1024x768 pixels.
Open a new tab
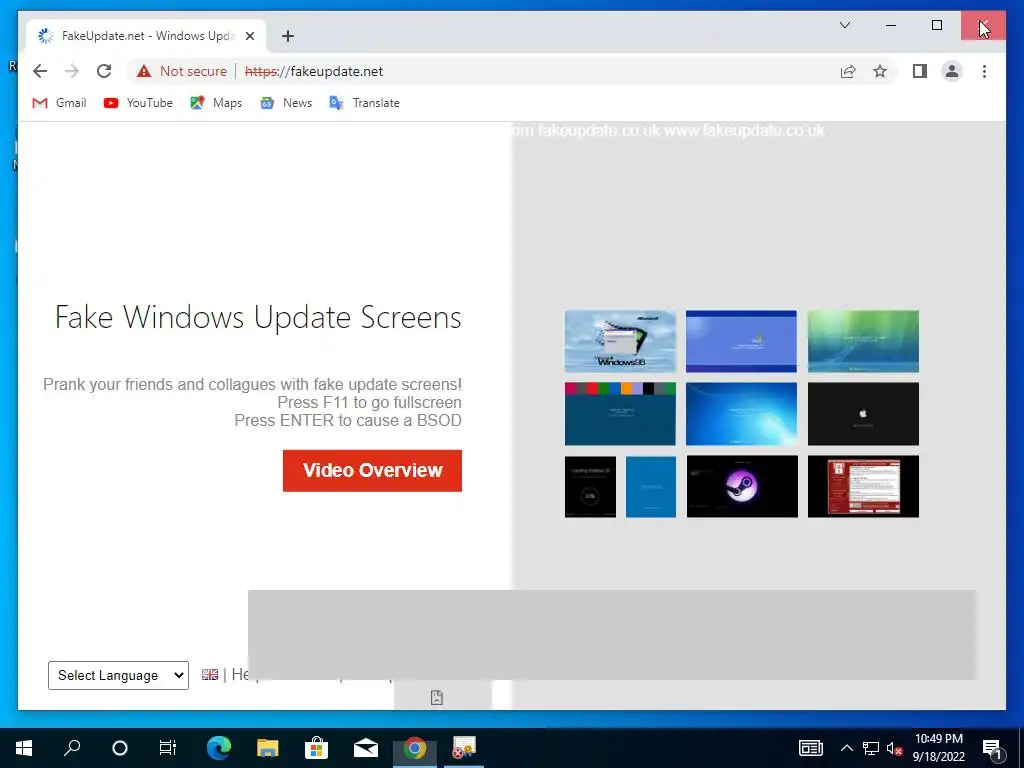pos(288,36)
